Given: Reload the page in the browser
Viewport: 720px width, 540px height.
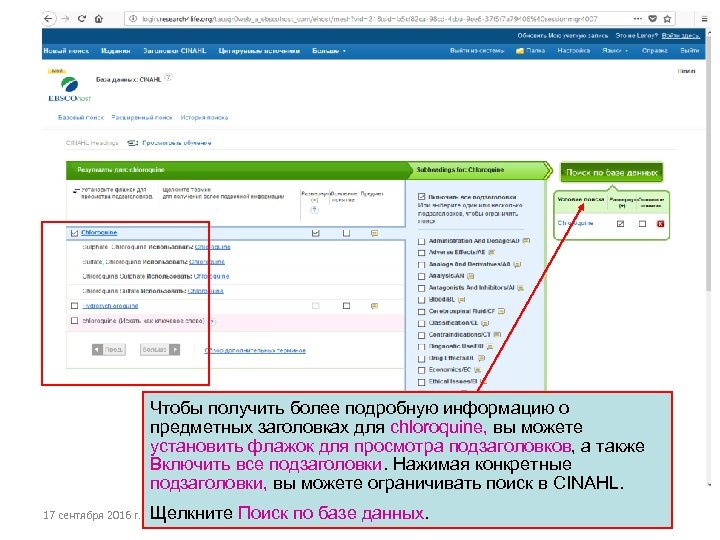Looking at the screenshot, I should pyautogui.click(x=82, y=19).
